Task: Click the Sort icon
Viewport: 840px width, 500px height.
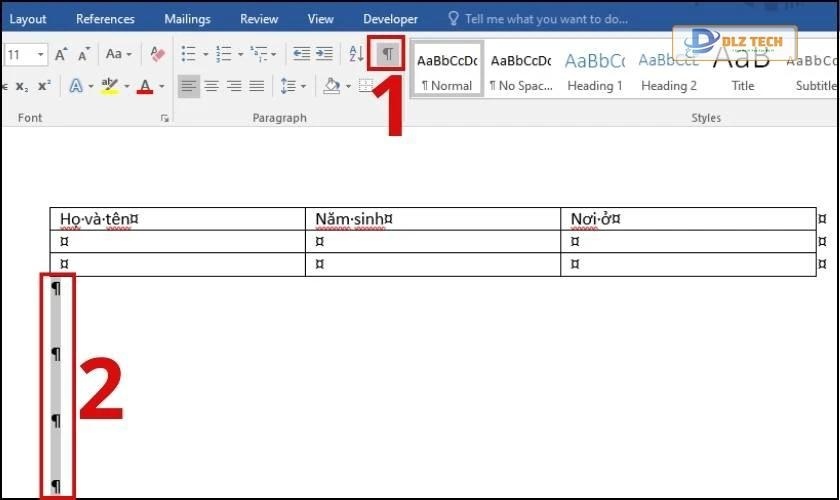Action: tap(356, 54)
